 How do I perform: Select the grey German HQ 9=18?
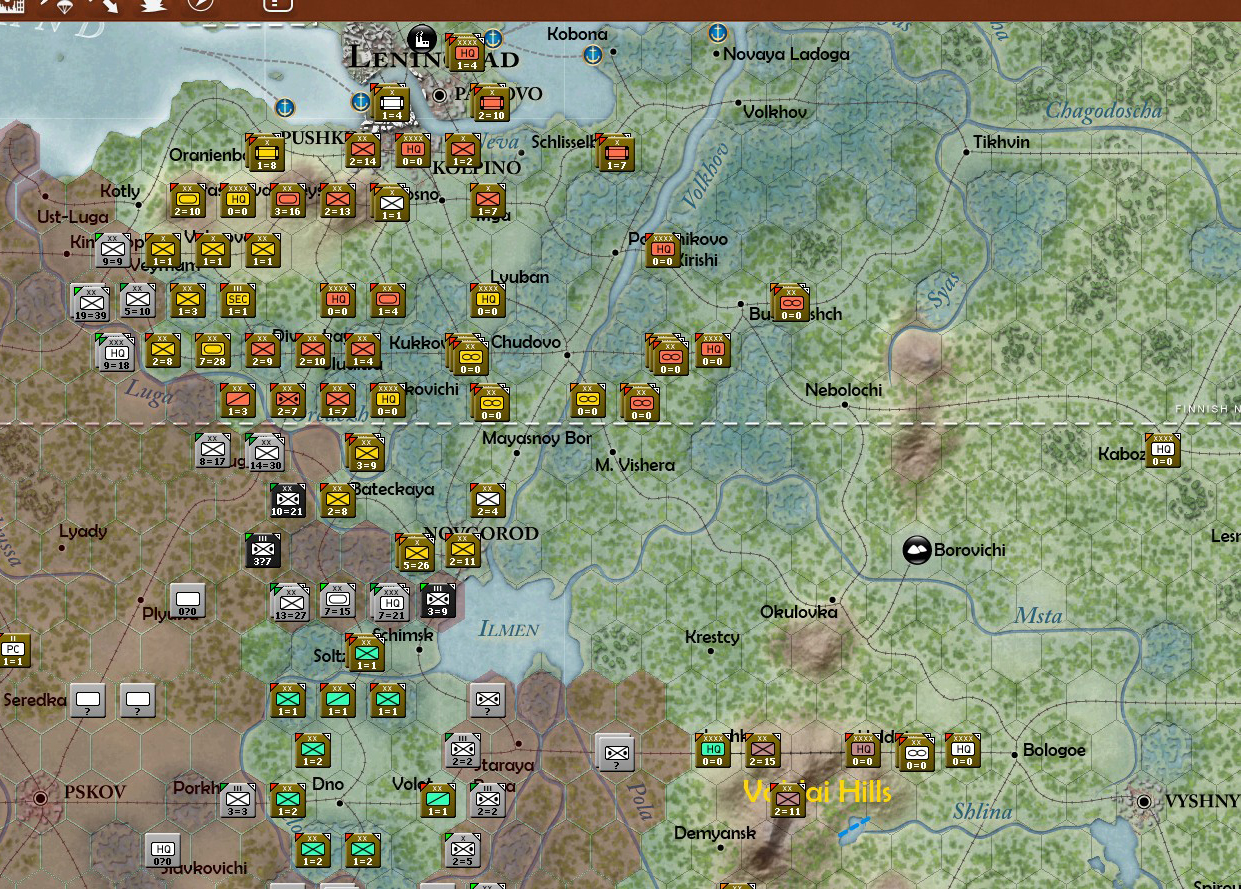(x=116, y=353)
